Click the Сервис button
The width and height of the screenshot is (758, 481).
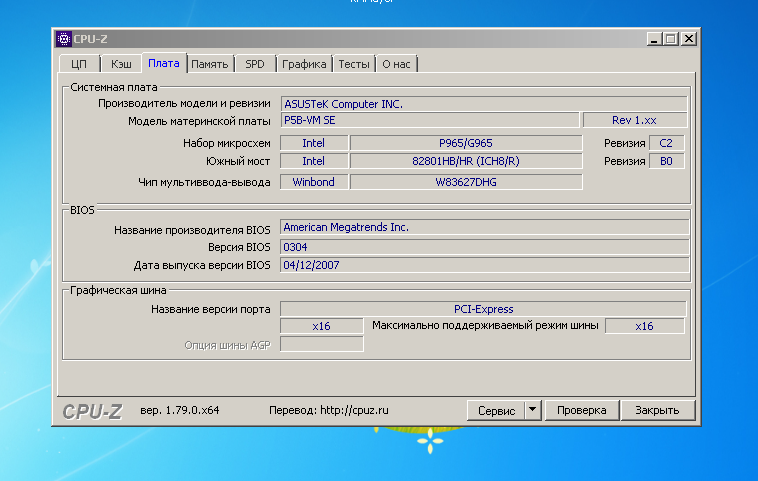[496, 410]
